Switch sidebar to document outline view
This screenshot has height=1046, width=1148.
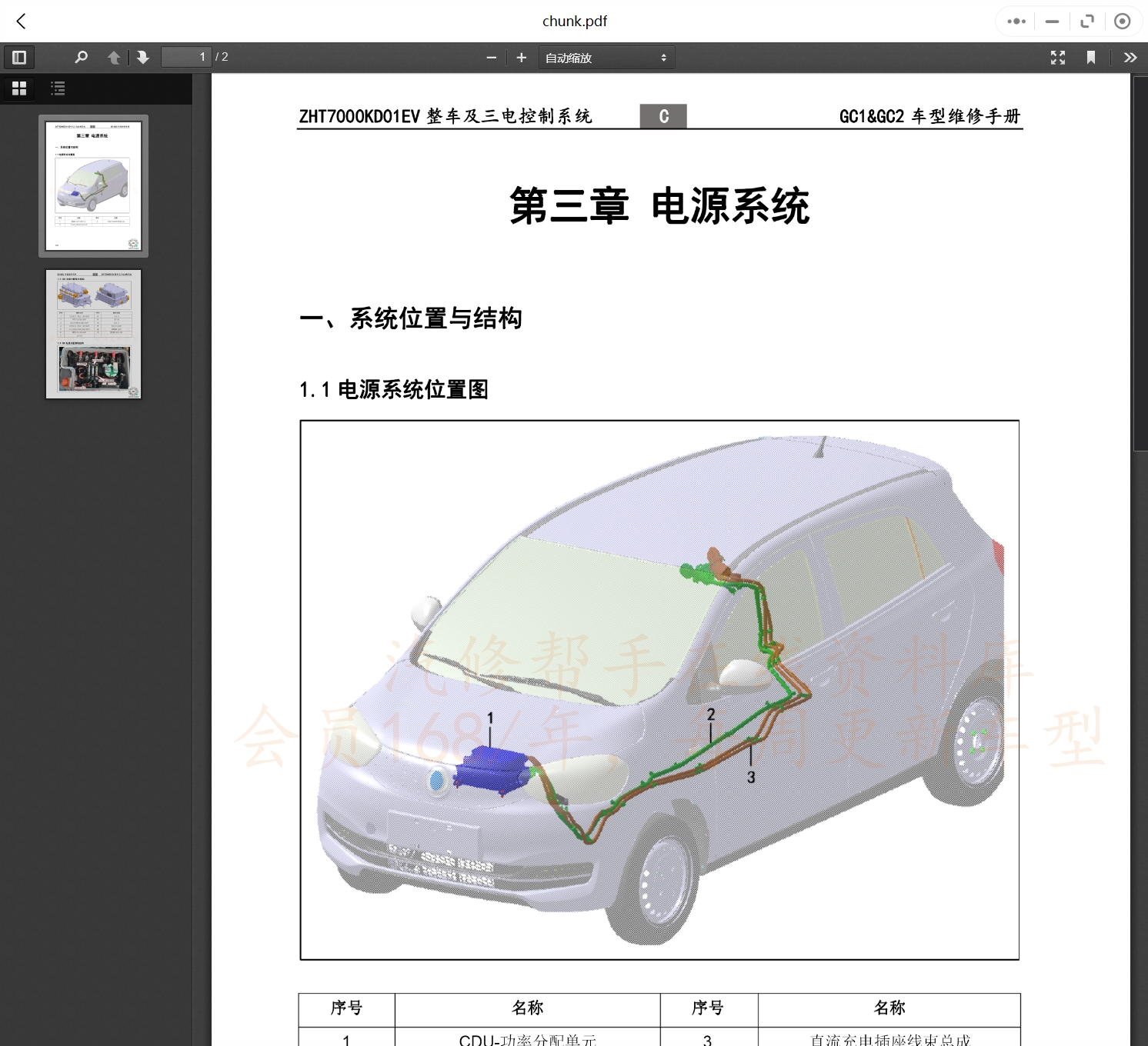(x=58, y=88)
